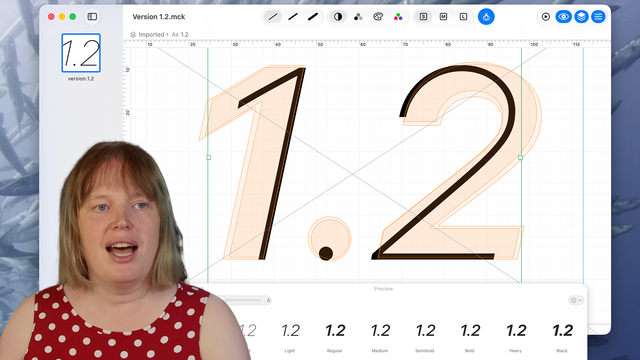Screen dimensions: 640x360
Task: Select the version.1.2 symbol thumbnail
Action: tap(81, 53)
